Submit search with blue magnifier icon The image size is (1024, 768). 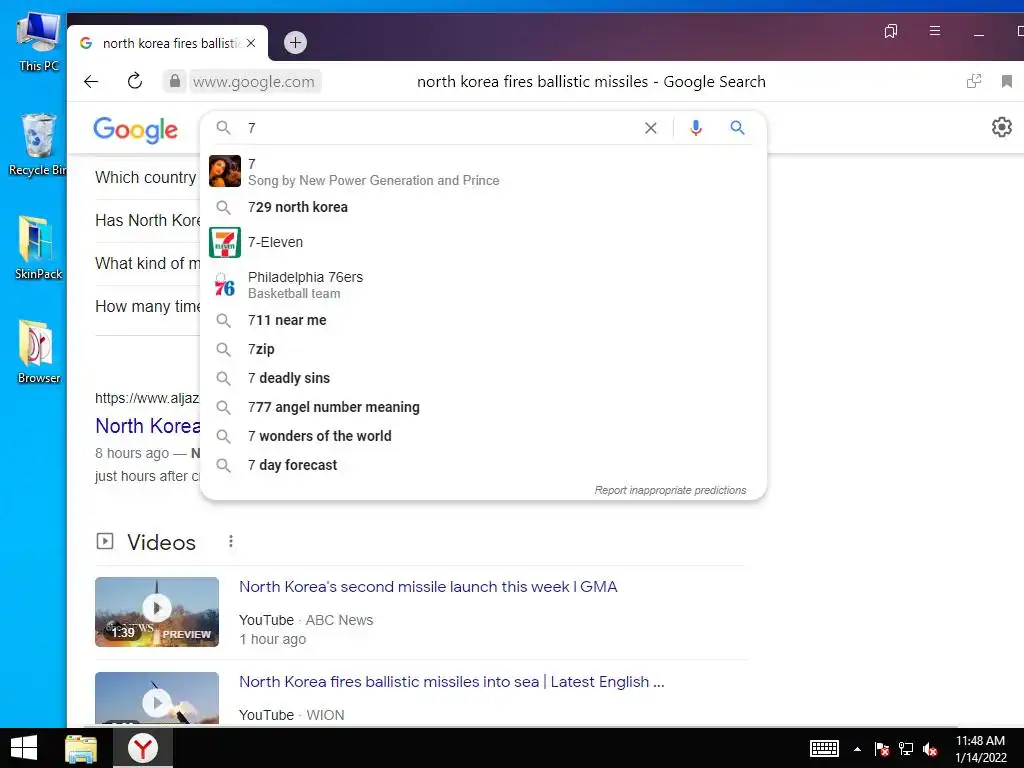[x=737, y=128]
